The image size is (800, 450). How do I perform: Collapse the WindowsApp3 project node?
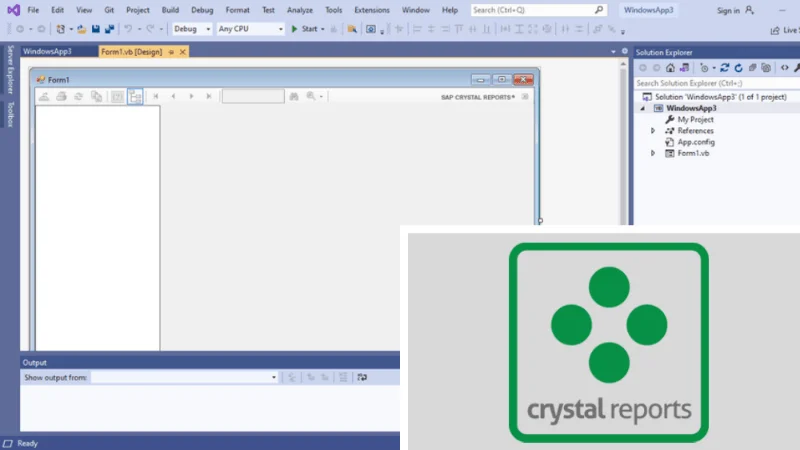642,108
